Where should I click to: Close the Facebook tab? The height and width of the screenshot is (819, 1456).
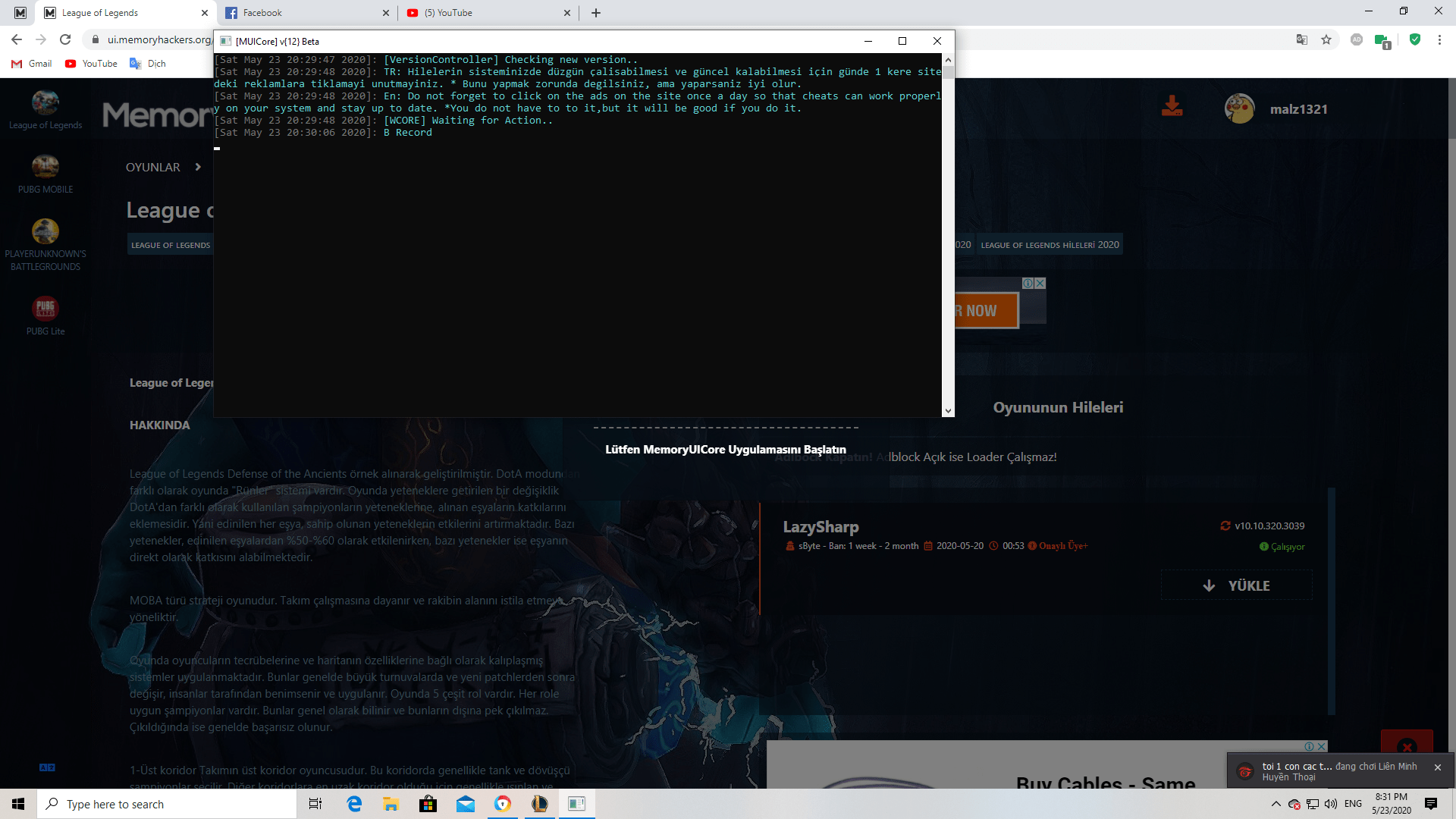pyautogui.click(x=385, y=13)
